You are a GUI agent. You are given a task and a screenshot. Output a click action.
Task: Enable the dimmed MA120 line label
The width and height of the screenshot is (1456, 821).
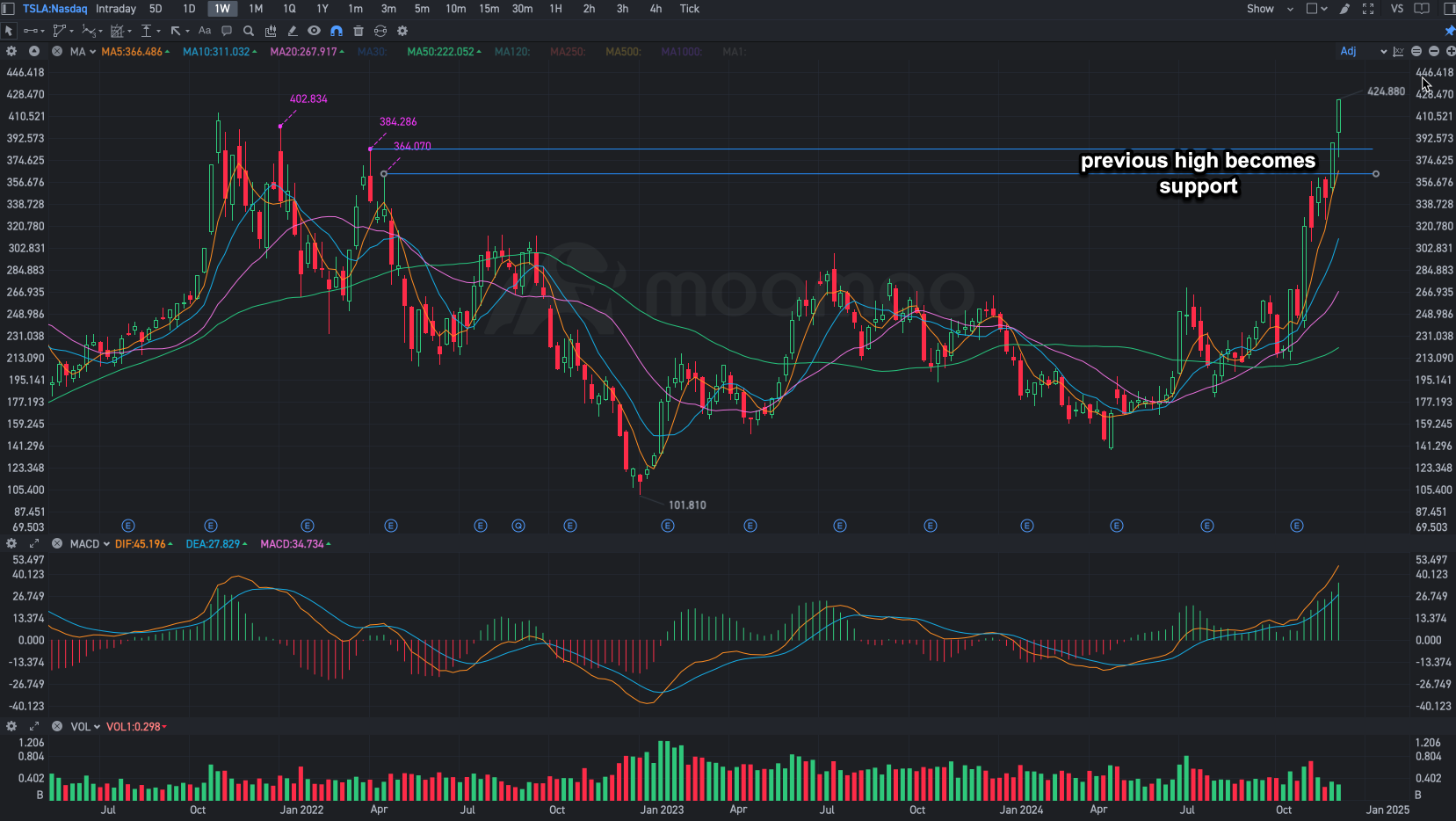tap(511, 52)
